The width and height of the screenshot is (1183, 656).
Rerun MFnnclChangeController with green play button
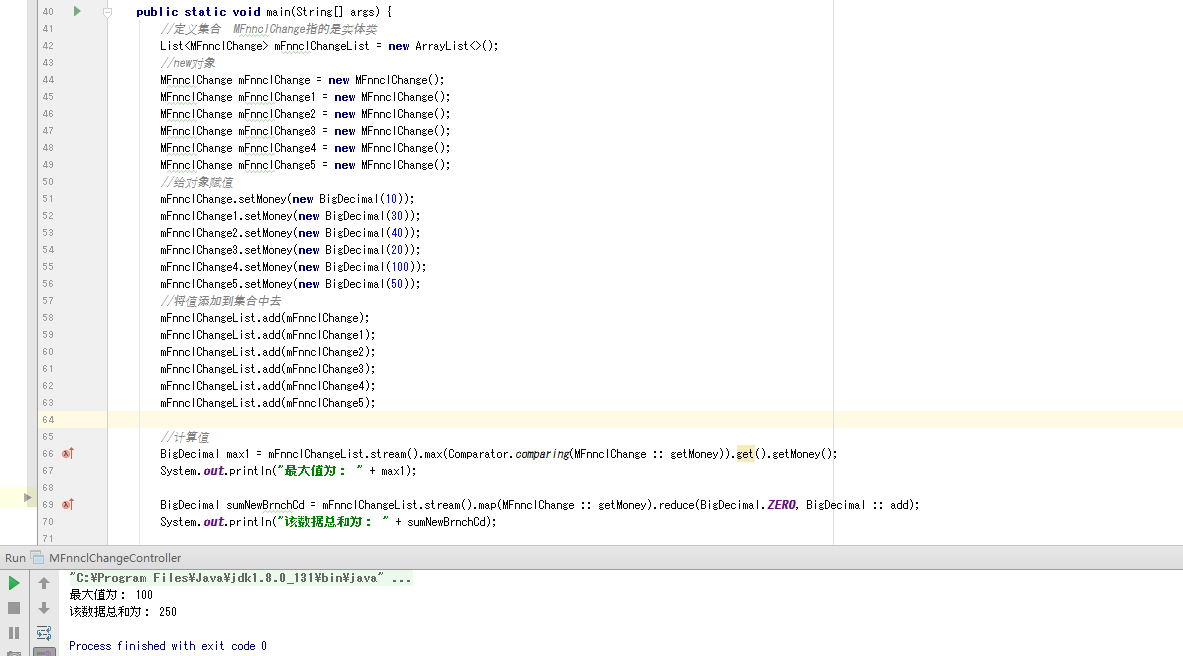point(14,583)
